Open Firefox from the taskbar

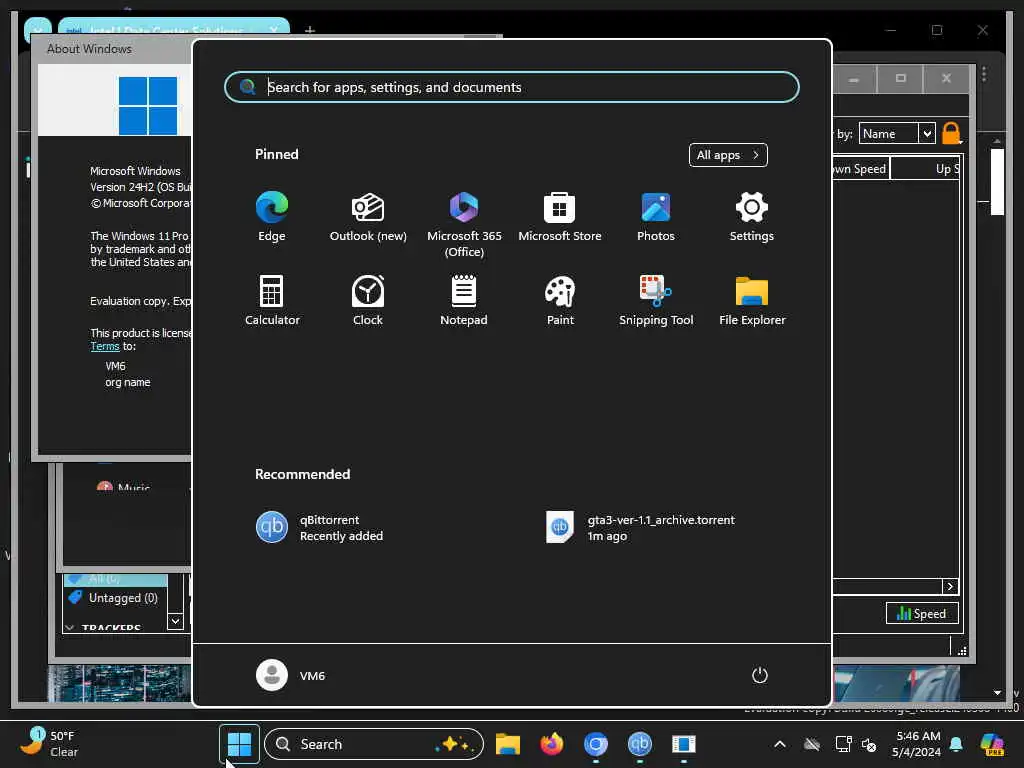tap(552, 744)
